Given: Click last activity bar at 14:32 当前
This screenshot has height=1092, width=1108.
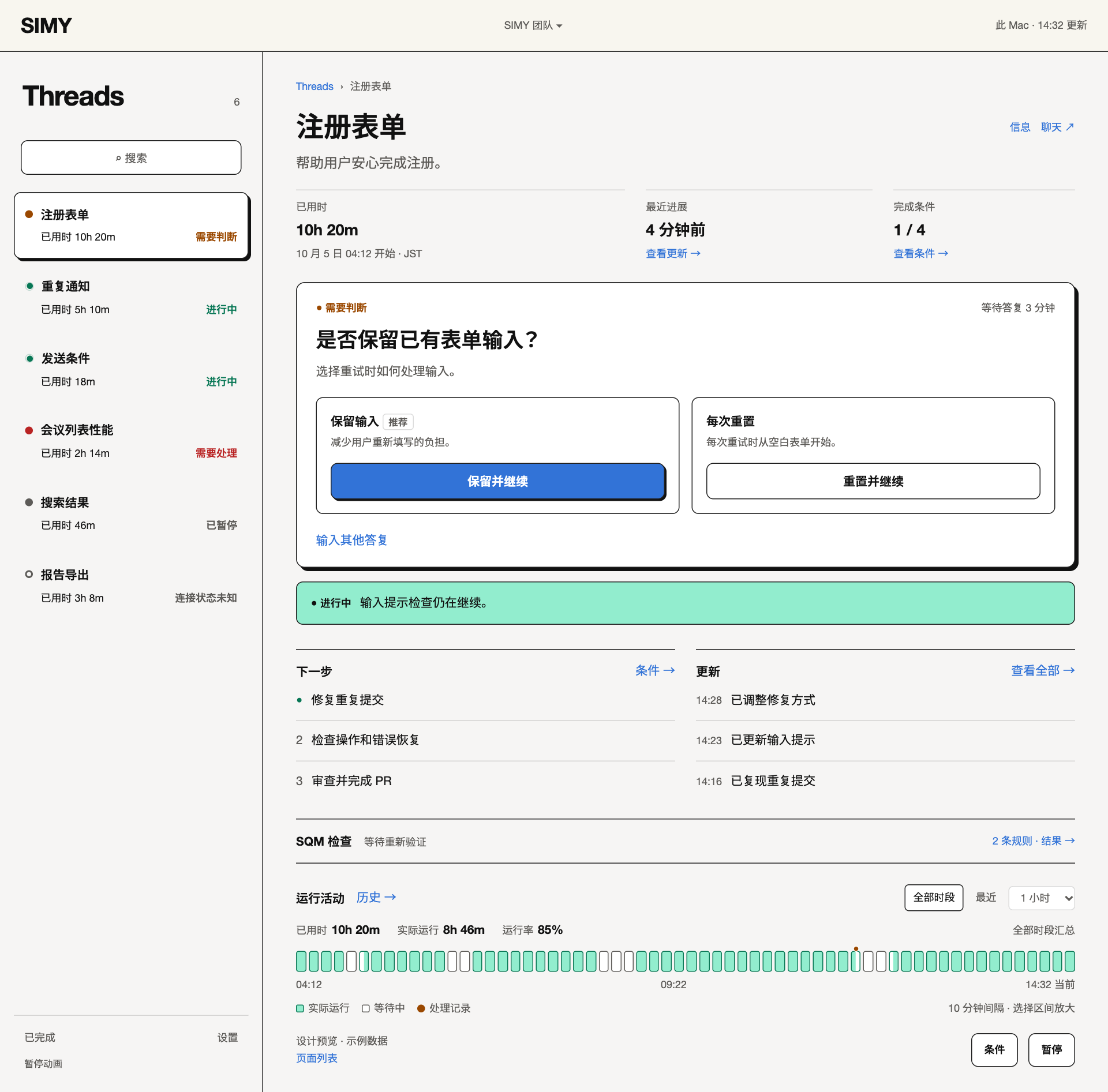Looking at the screenshot, I should coord(1070,961).
